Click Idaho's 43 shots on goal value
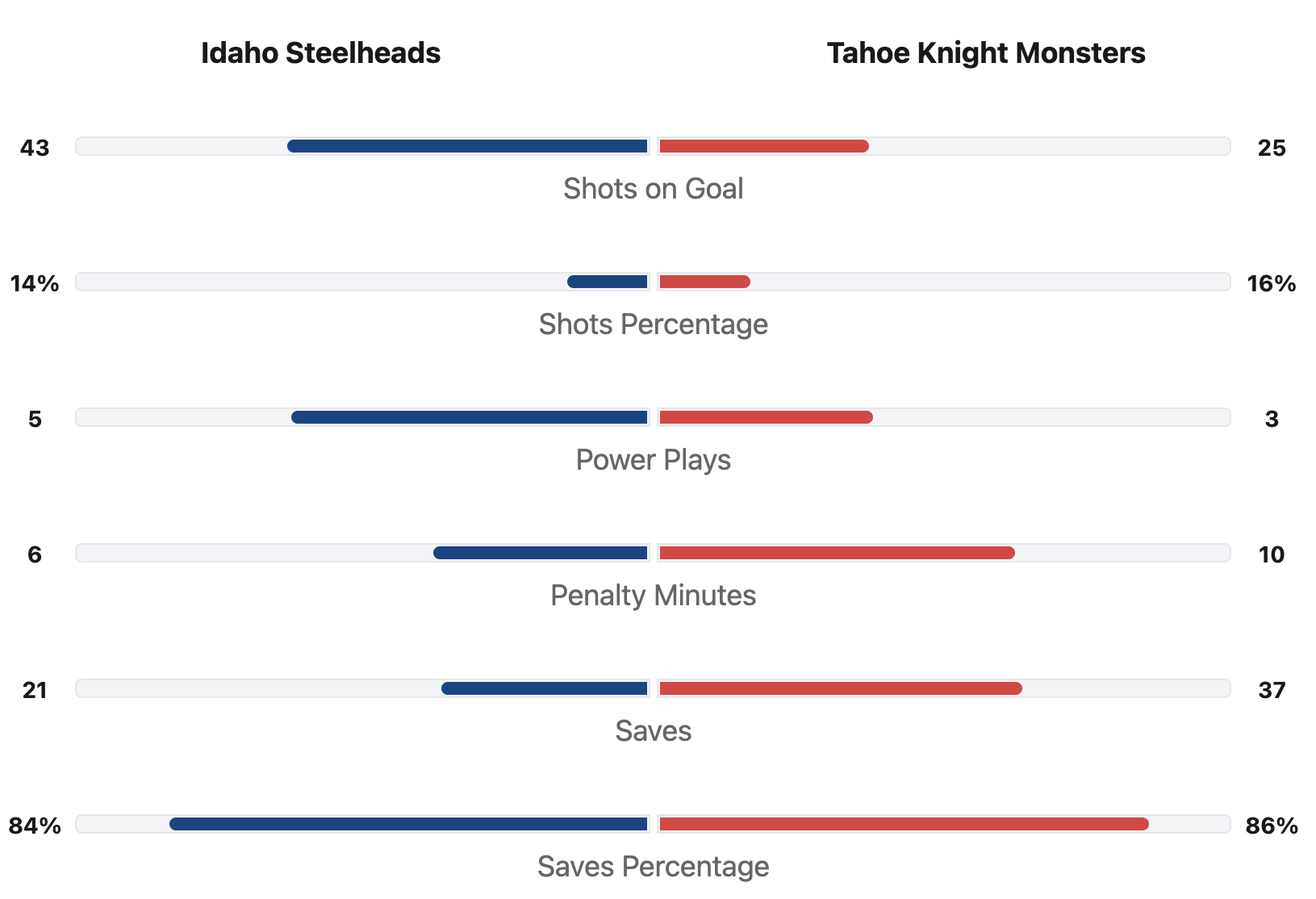The width and height of the screenshot is (1316, 899). tap(35, 148)
